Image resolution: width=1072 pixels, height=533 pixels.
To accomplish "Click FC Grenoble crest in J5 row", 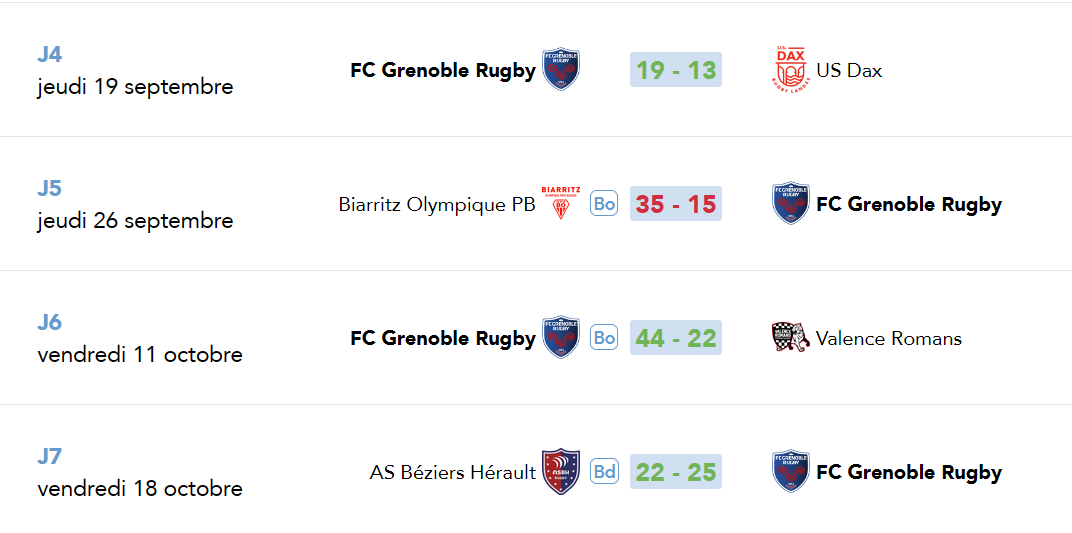I will [790, 203].
